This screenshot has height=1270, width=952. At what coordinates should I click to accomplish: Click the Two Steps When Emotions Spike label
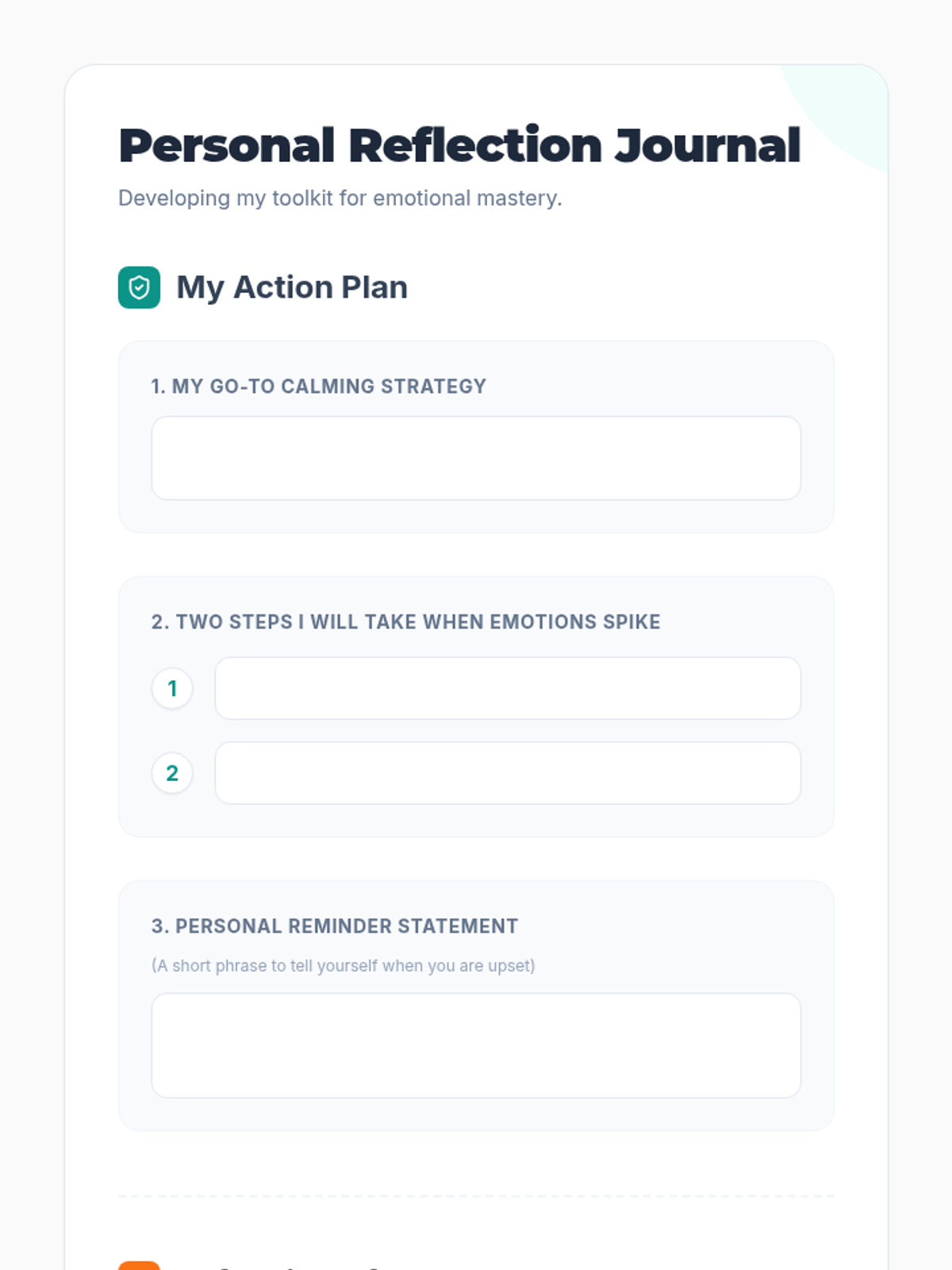pos(405,622)
